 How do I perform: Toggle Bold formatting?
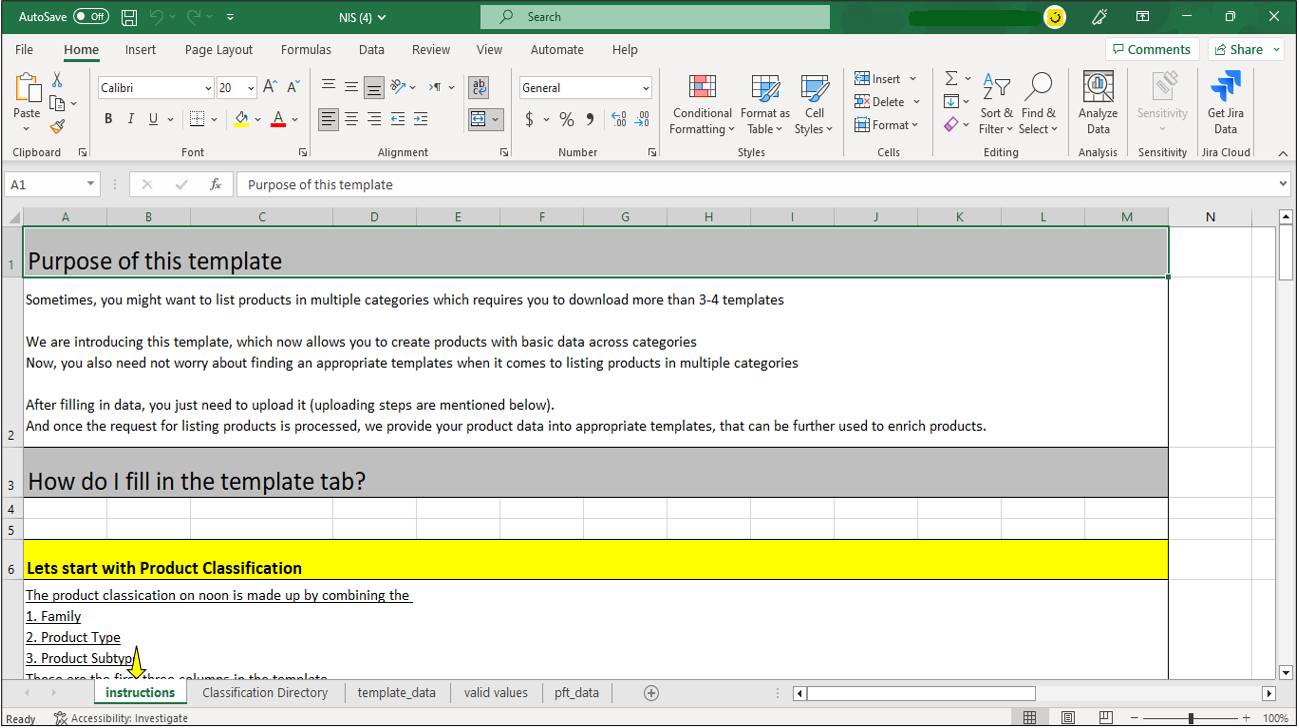(x=108, y=120)
